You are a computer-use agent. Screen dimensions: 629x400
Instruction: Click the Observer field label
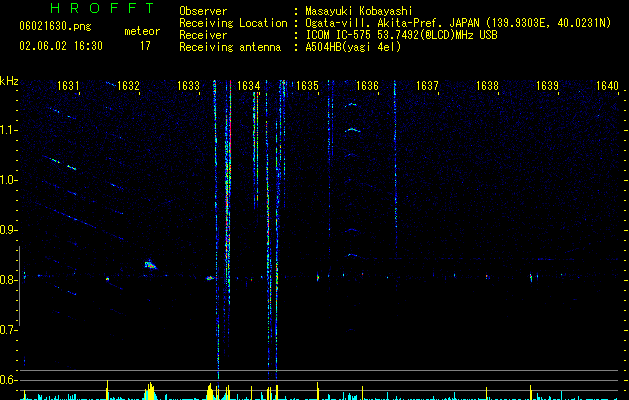[x=203, y=11]
